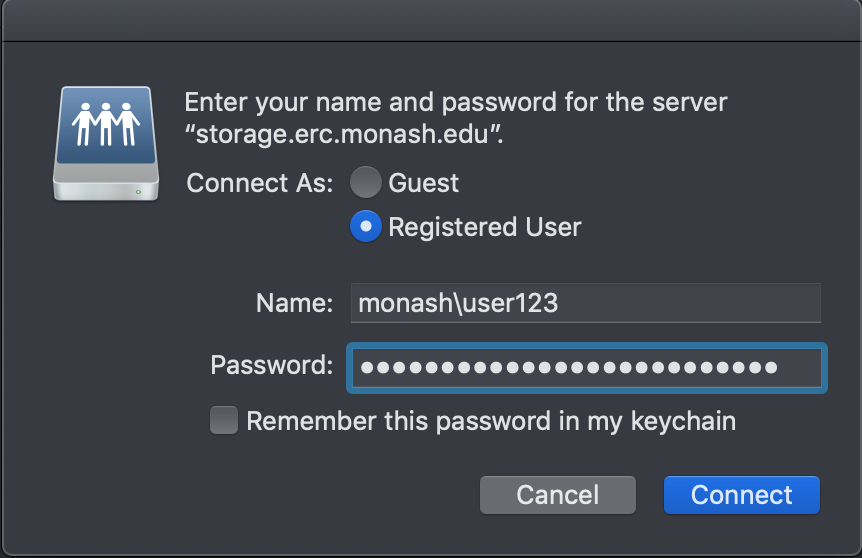
Task: Select the Guest radio button
Action: click(x=366, y=183)
